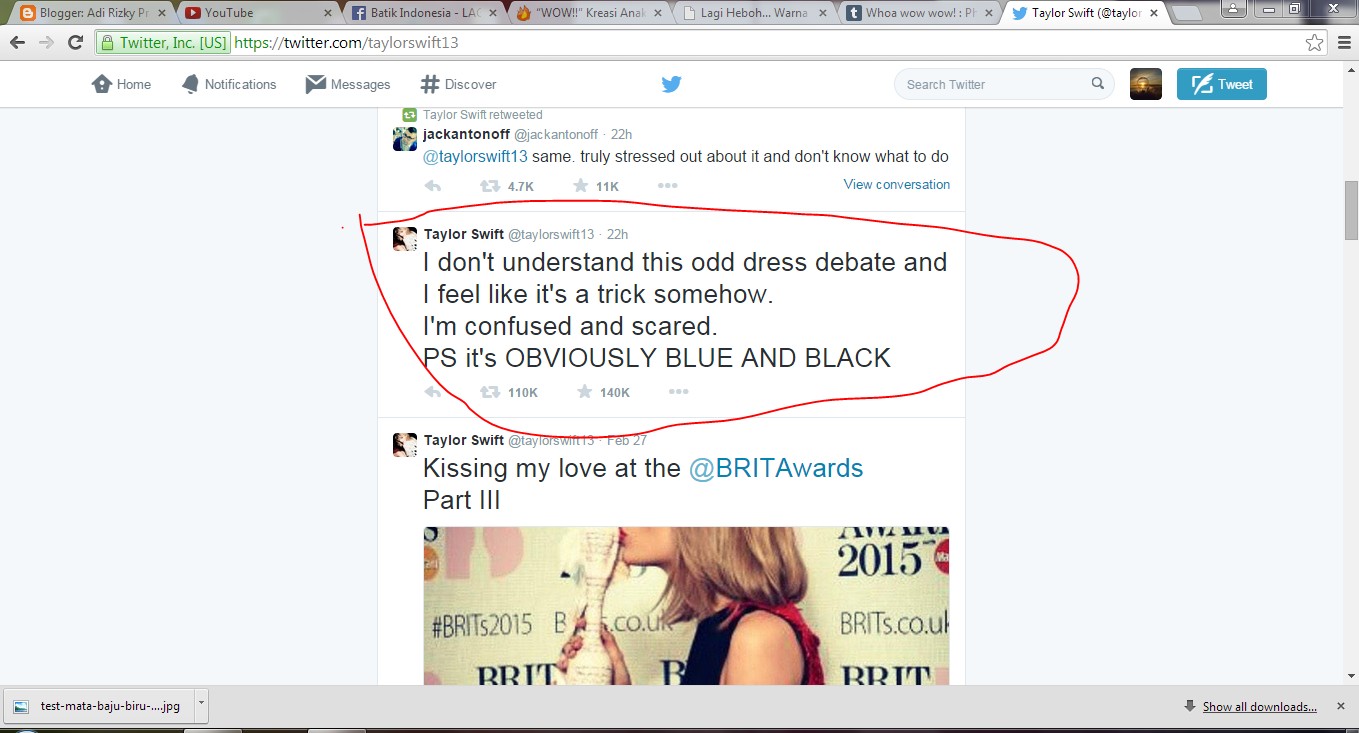Click Taylor Swift avatar on dress tweet

click(405, 239)
